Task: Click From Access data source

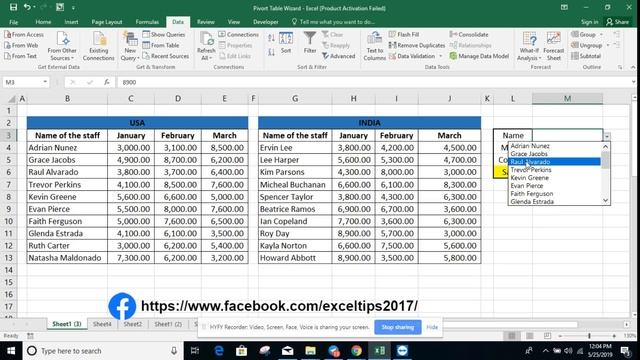Action: (24, 35)
